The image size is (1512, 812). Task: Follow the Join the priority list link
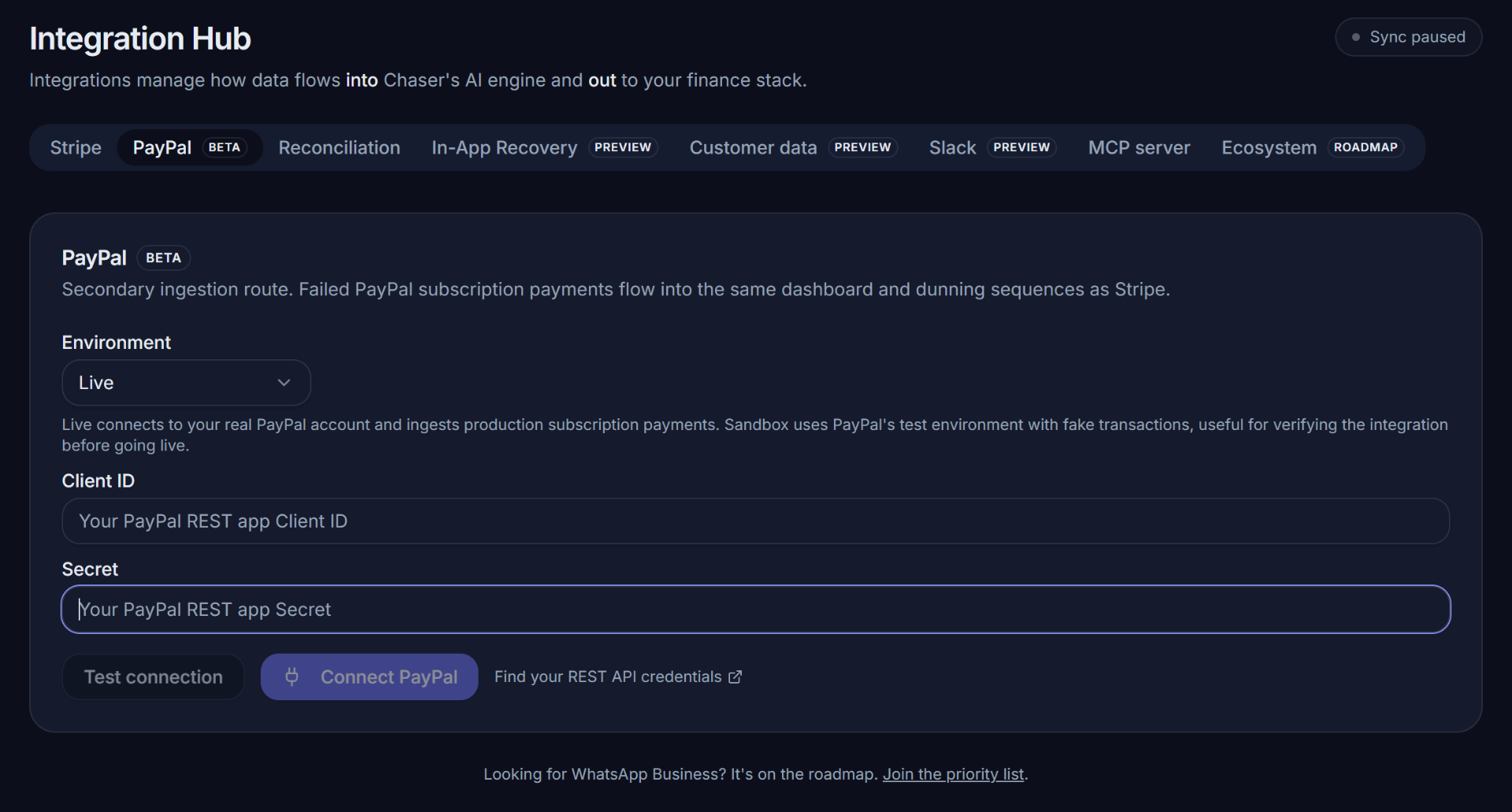[953, 774]
